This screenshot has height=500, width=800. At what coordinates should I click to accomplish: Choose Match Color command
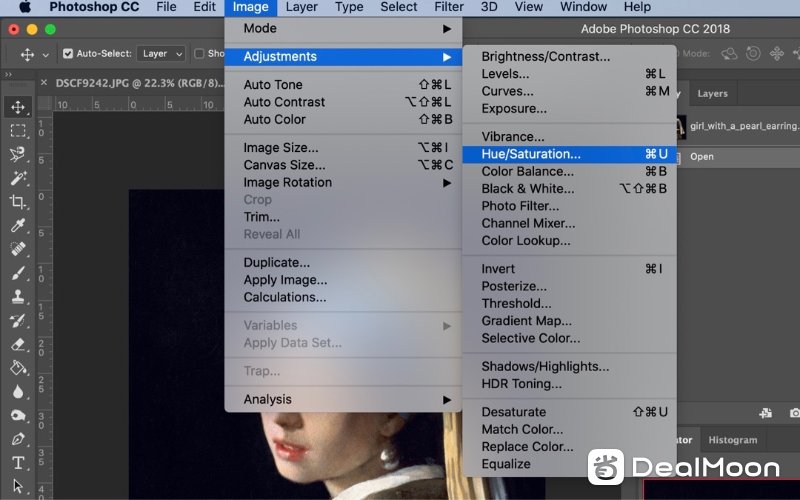pyautogui.click(x=569, y=429)
